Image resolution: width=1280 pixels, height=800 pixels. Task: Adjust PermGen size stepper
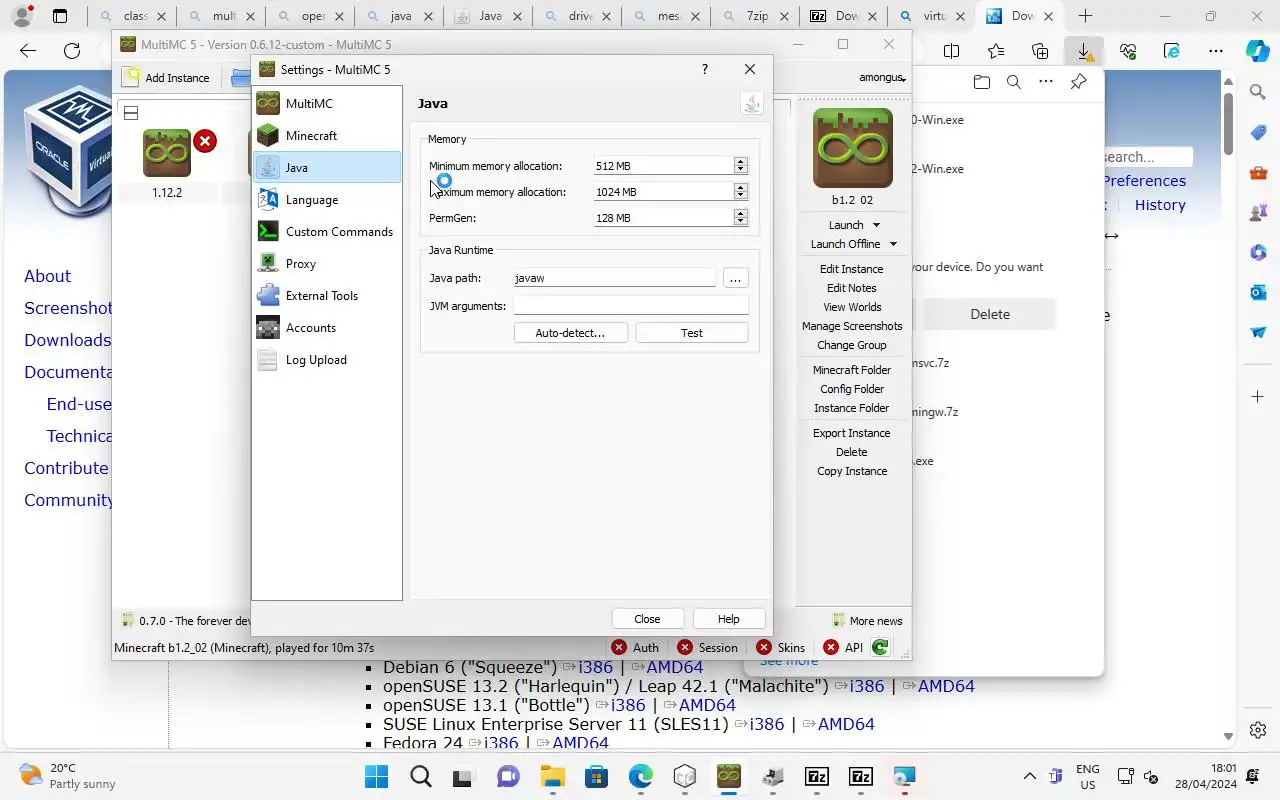coord(740,218)
